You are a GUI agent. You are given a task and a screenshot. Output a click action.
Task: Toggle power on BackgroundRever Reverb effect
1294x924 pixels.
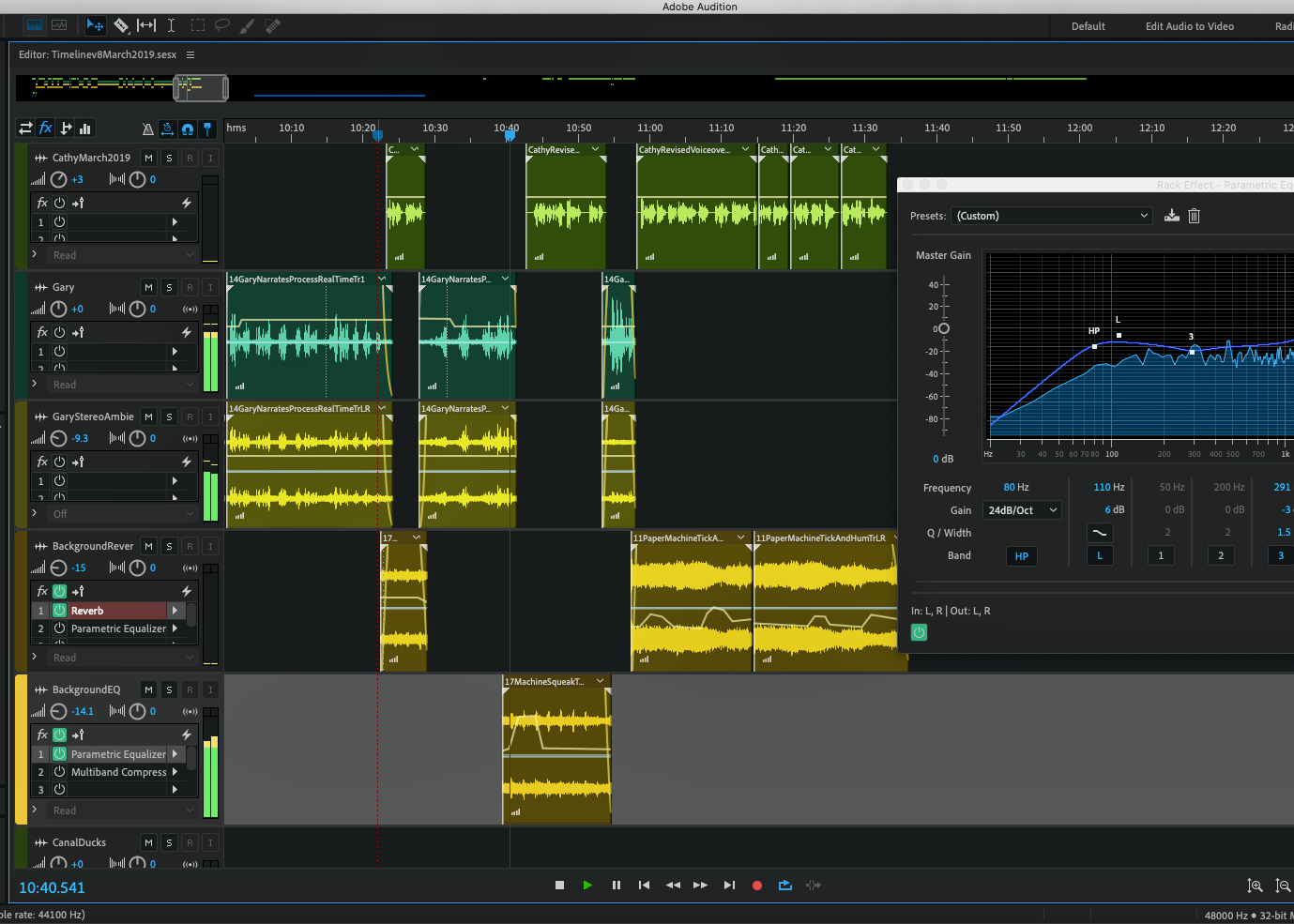[59, 610]
